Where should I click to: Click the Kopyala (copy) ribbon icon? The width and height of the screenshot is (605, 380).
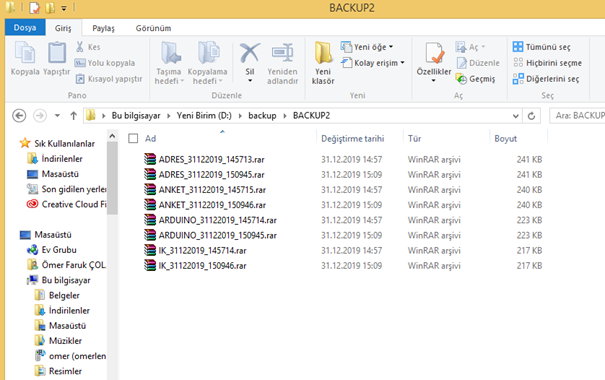pyautogui.click(x=25, y=53)
